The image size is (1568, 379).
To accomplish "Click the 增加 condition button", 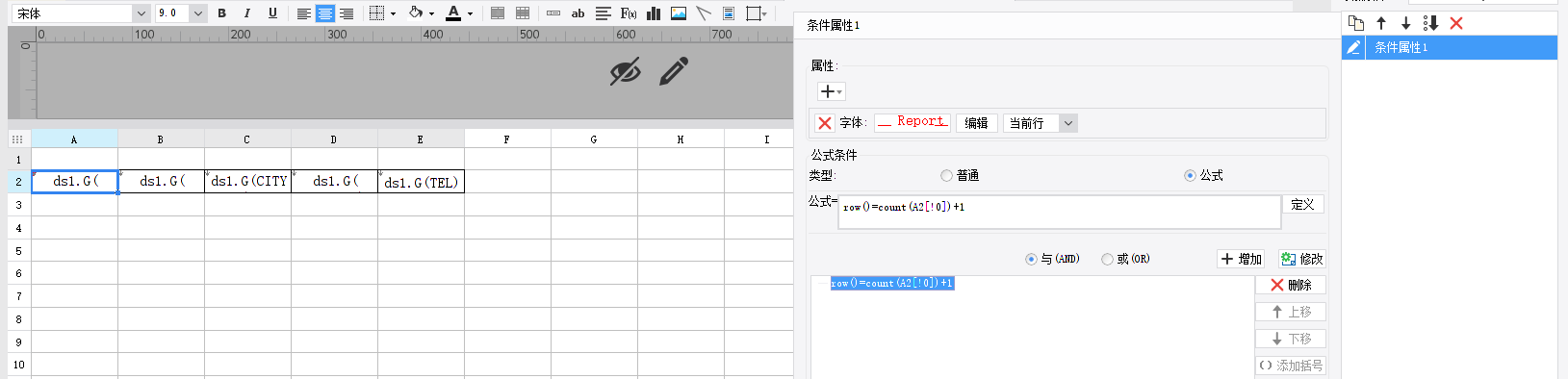I will (x=1241, y=259).
